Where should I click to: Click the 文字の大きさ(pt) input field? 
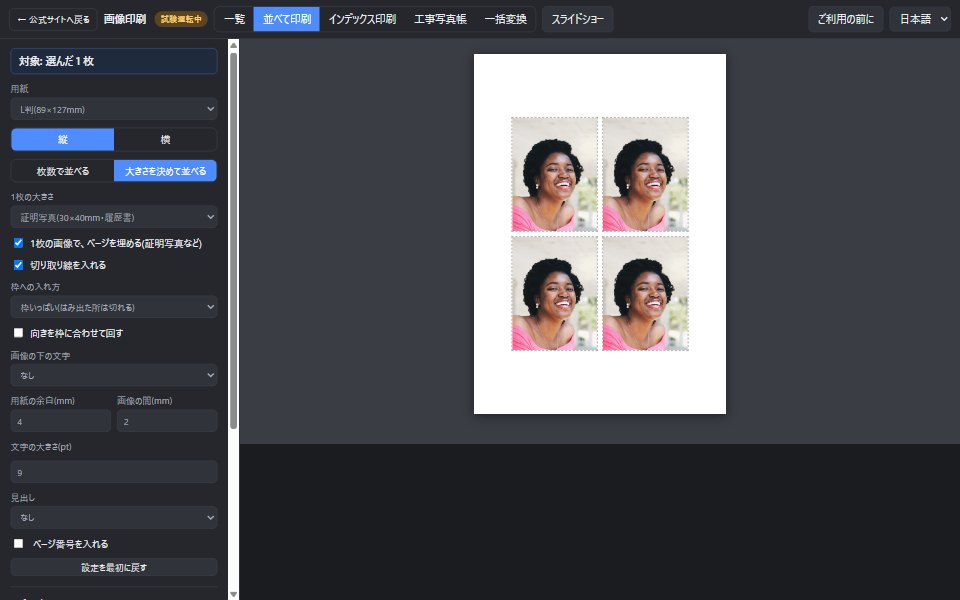[114, 472]
